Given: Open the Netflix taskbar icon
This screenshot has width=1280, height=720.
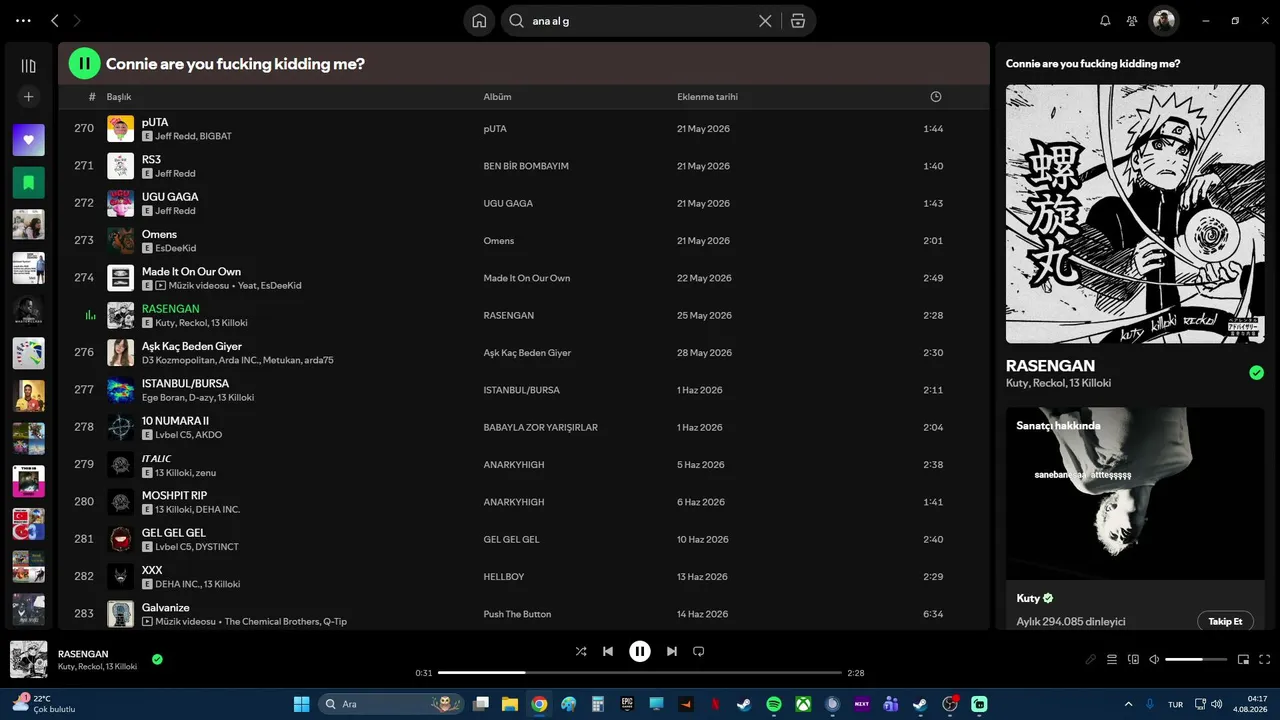Looking at the screenshot, I should point(715,704).
